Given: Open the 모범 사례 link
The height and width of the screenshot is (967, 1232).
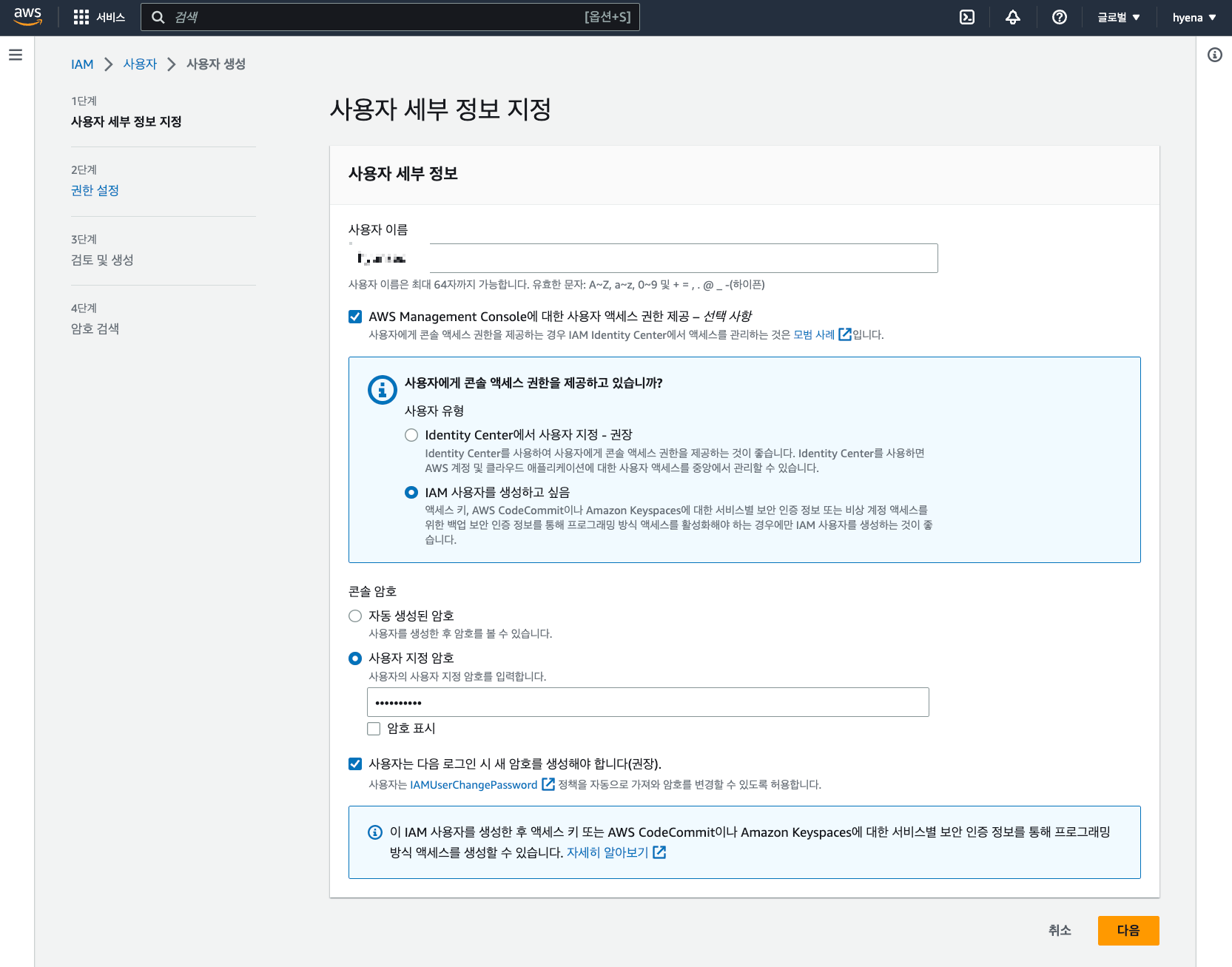Looking at the screenshot, I should 814,334.
